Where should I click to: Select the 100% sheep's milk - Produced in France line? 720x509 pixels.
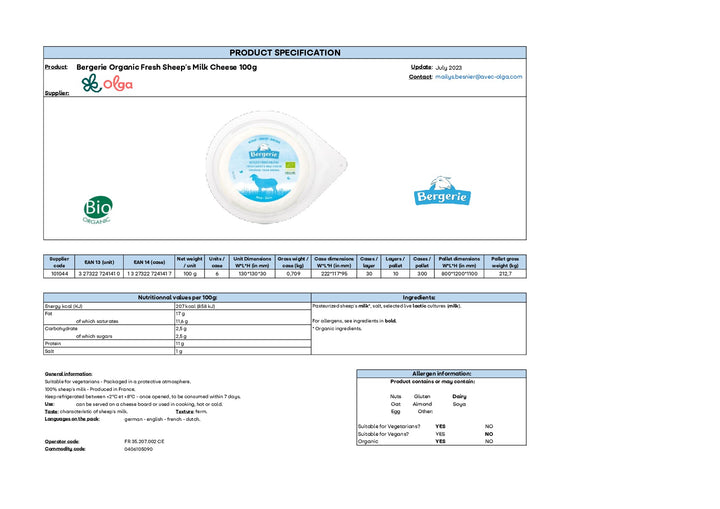[90, 389]
